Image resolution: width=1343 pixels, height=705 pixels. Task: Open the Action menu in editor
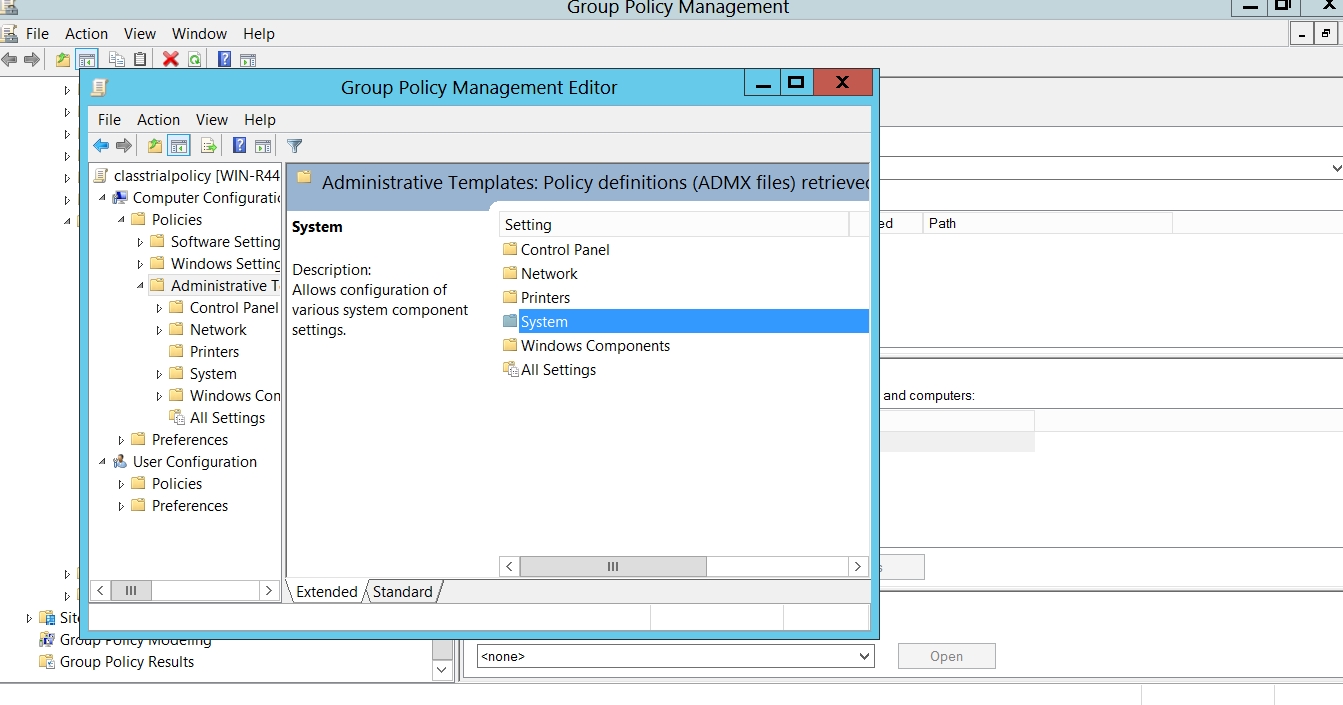click(158, 119)
